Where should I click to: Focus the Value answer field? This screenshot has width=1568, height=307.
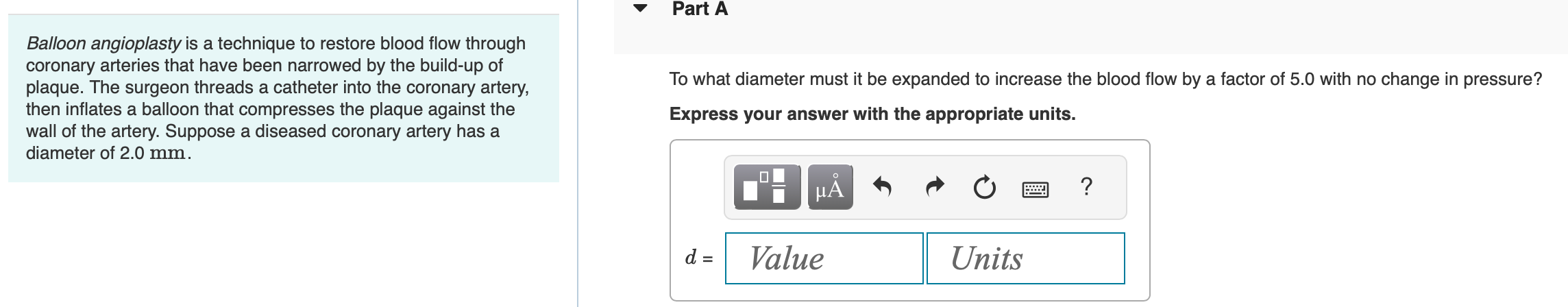[824, 258]
